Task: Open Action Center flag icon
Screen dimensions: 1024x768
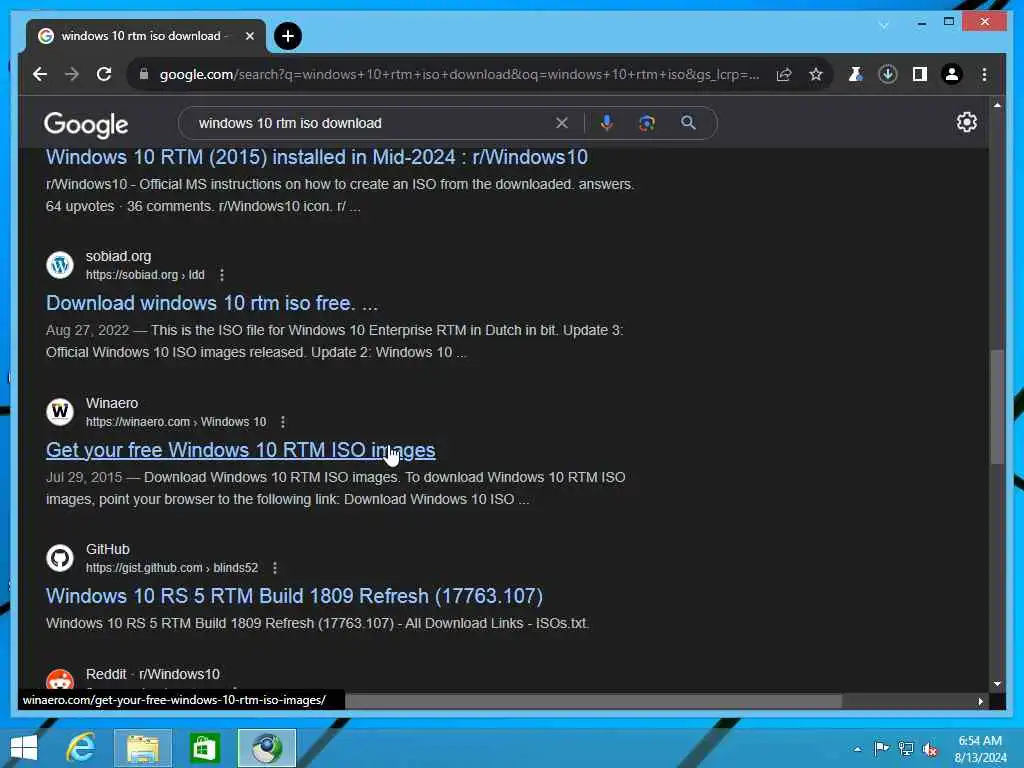Action: pos(881,748)
